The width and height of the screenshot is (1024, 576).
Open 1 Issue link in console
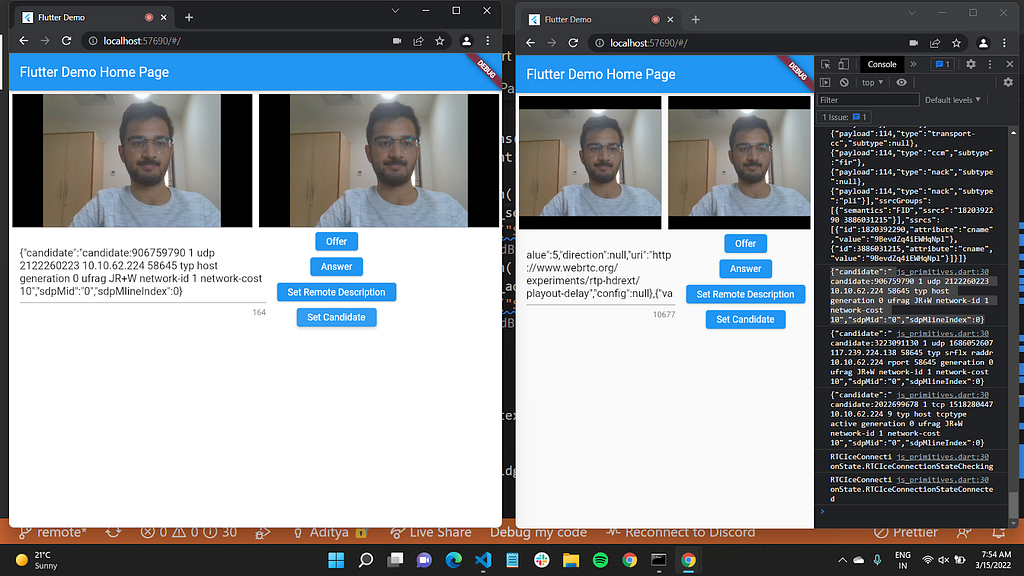pos(844,117)
